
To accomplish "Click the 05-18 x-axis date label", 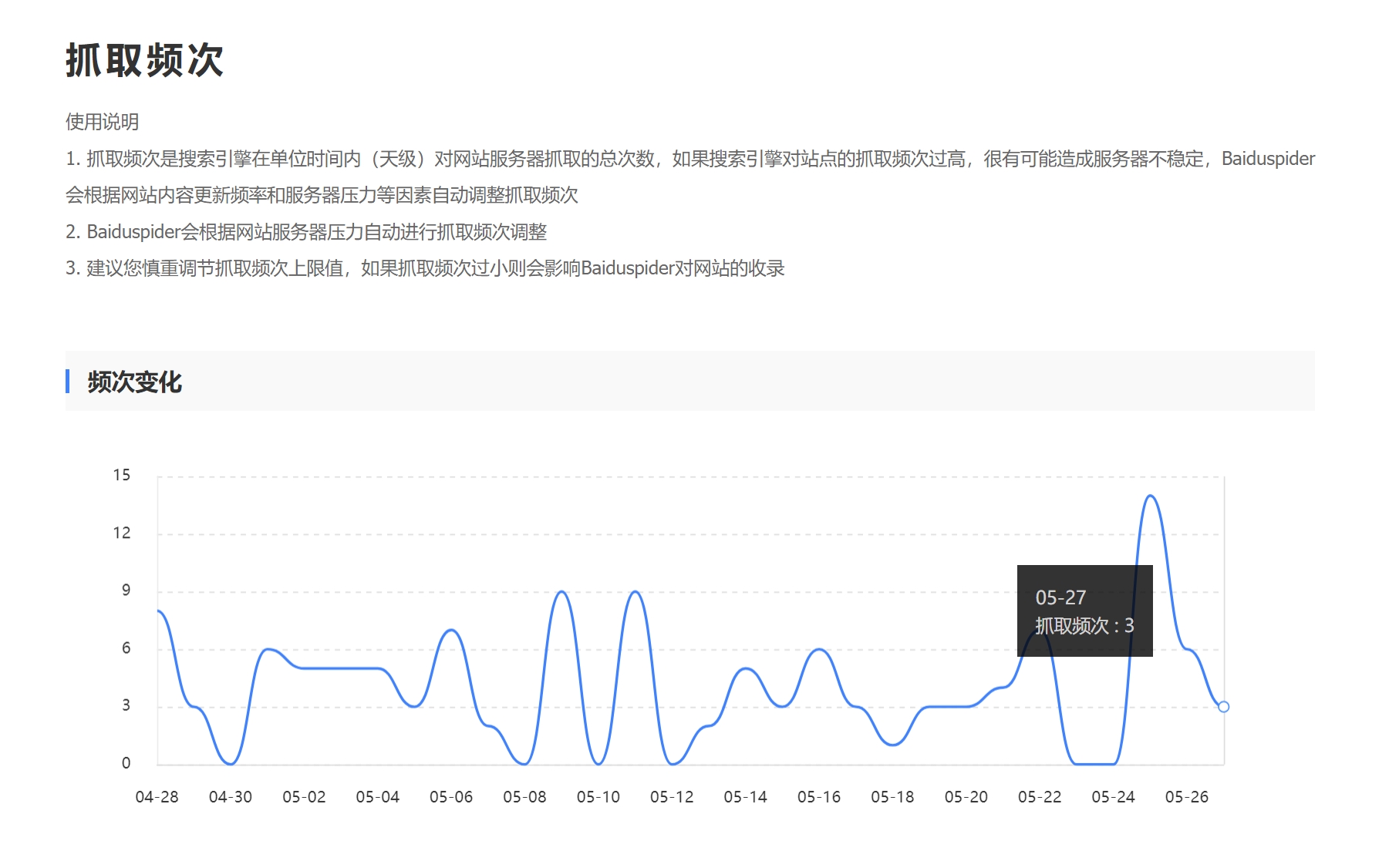I will coord(892,797).
